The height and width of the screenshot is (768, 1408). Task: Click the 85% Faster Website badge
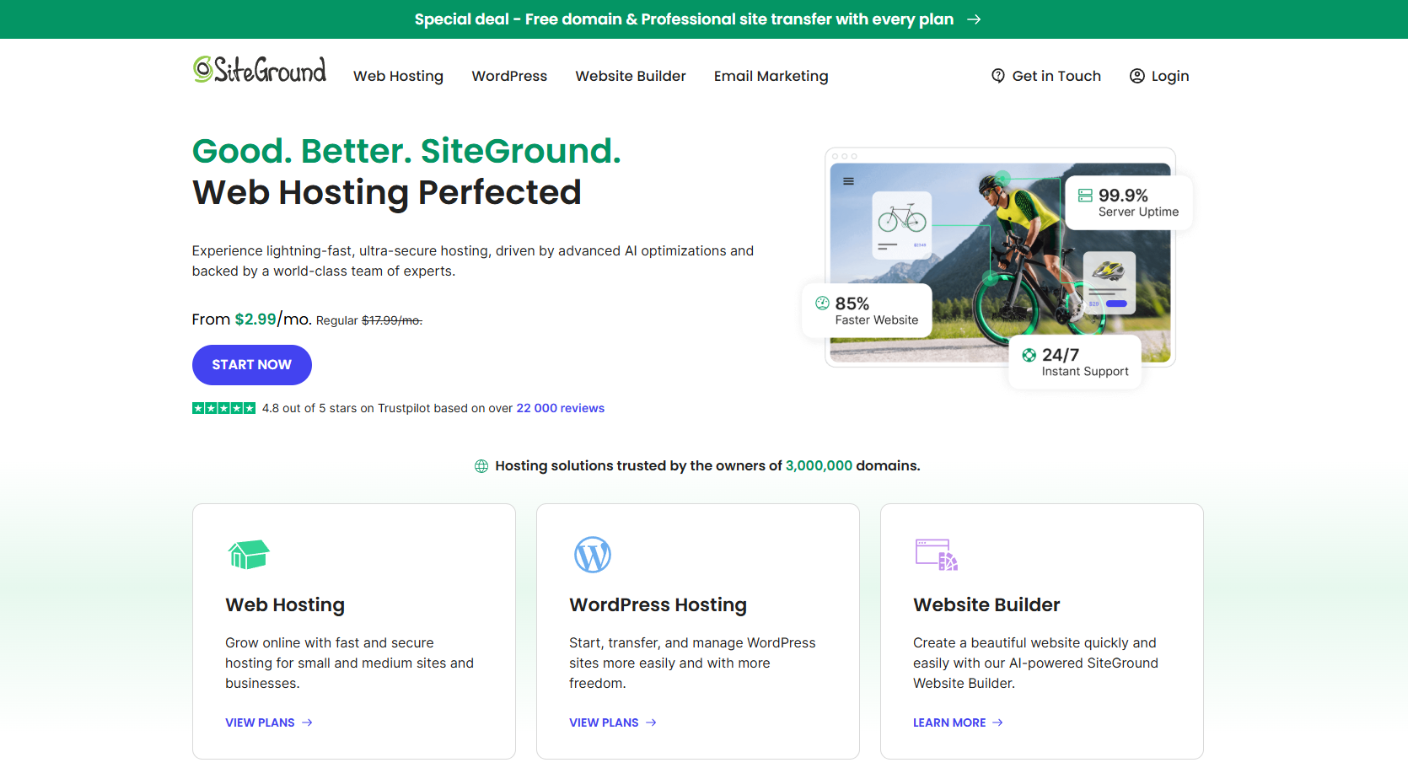[867, 311]
